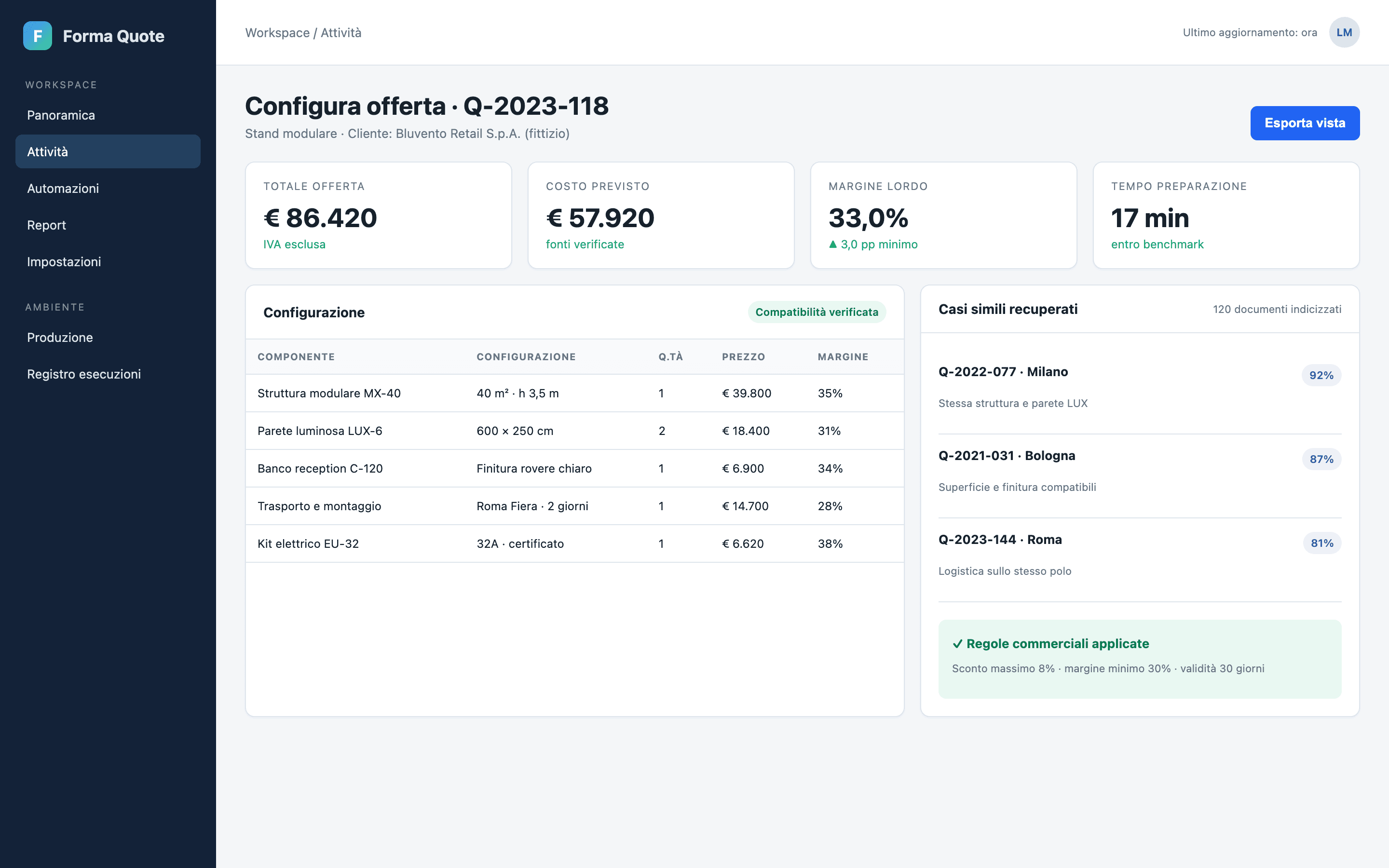Click the Finitura rovere chiaro cell
This screenshot has height=868, width=1389.
(534, 468)
